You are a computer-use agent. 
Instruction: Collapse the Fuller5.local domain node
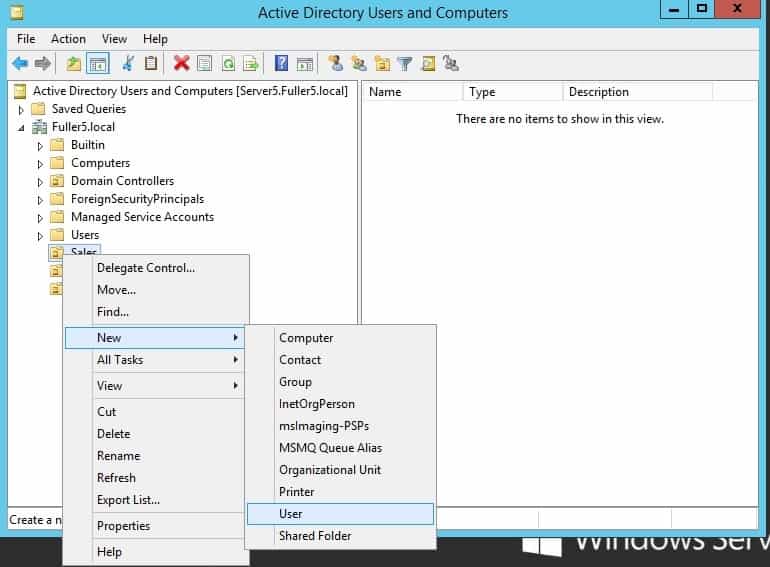pyautogui.click(x=21, y=128)
